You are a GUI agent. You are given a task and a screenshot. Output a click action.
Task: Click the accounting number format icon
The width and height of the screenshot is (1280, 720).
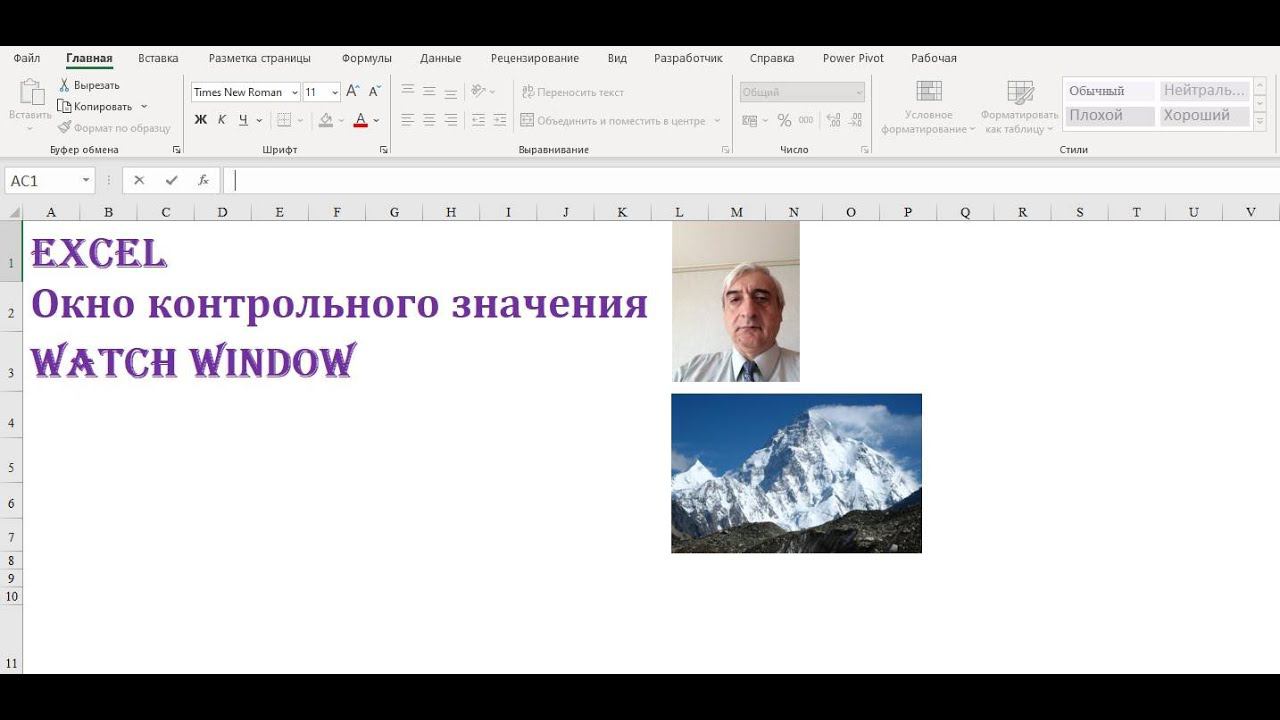tap(751, 120)
